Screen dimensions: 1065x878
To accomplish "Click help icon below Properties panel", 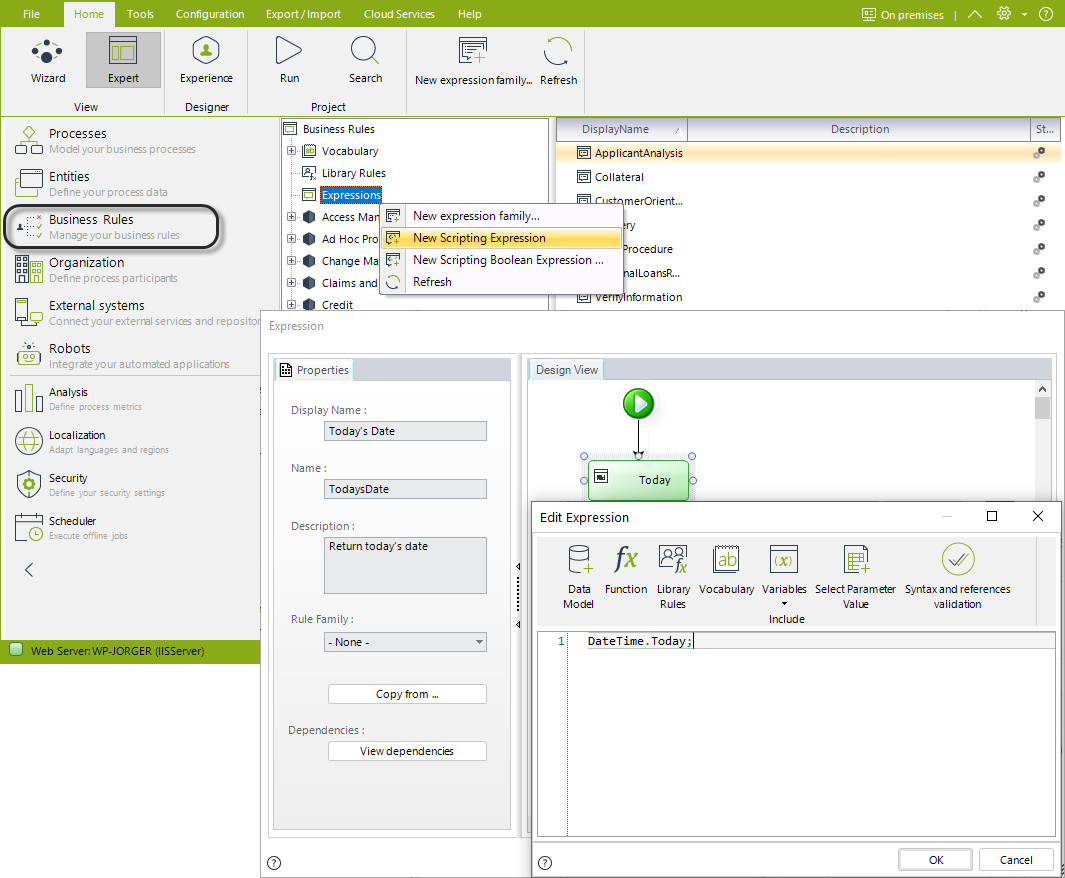I will coord(274,862).
